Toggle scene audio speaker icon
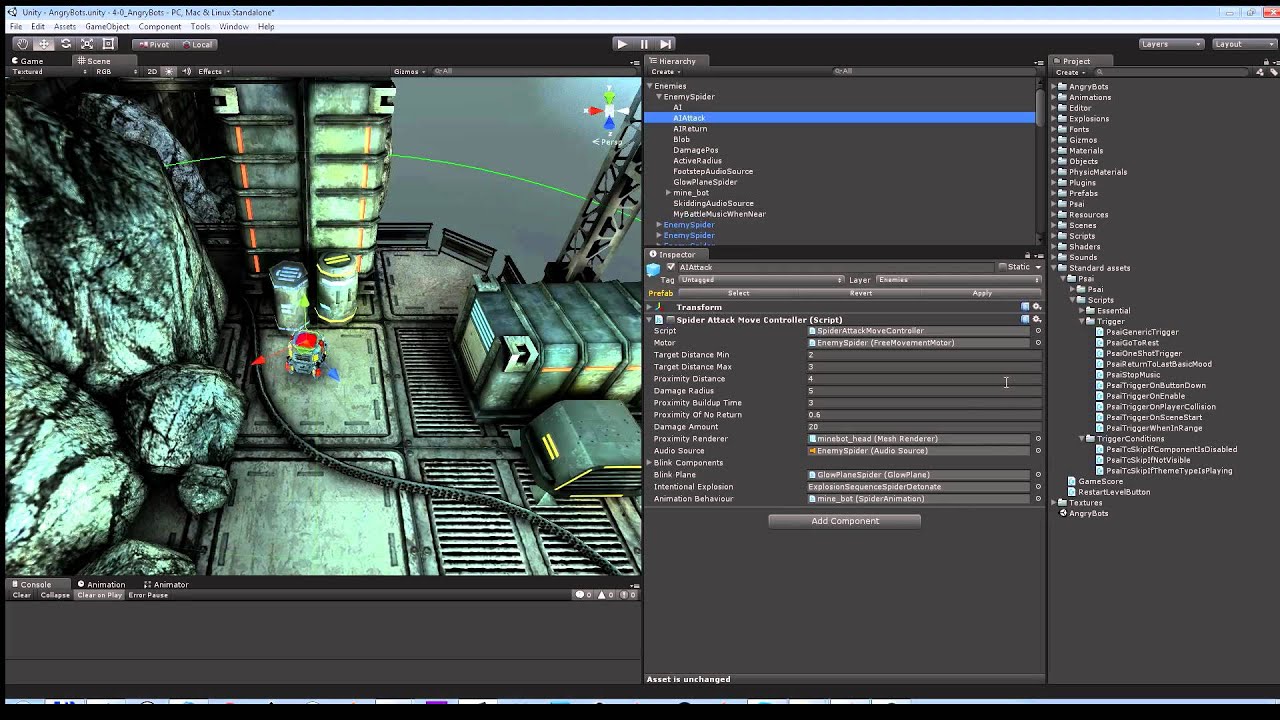The height and width of the screenshot is (720, 1280). coord(187,72)
